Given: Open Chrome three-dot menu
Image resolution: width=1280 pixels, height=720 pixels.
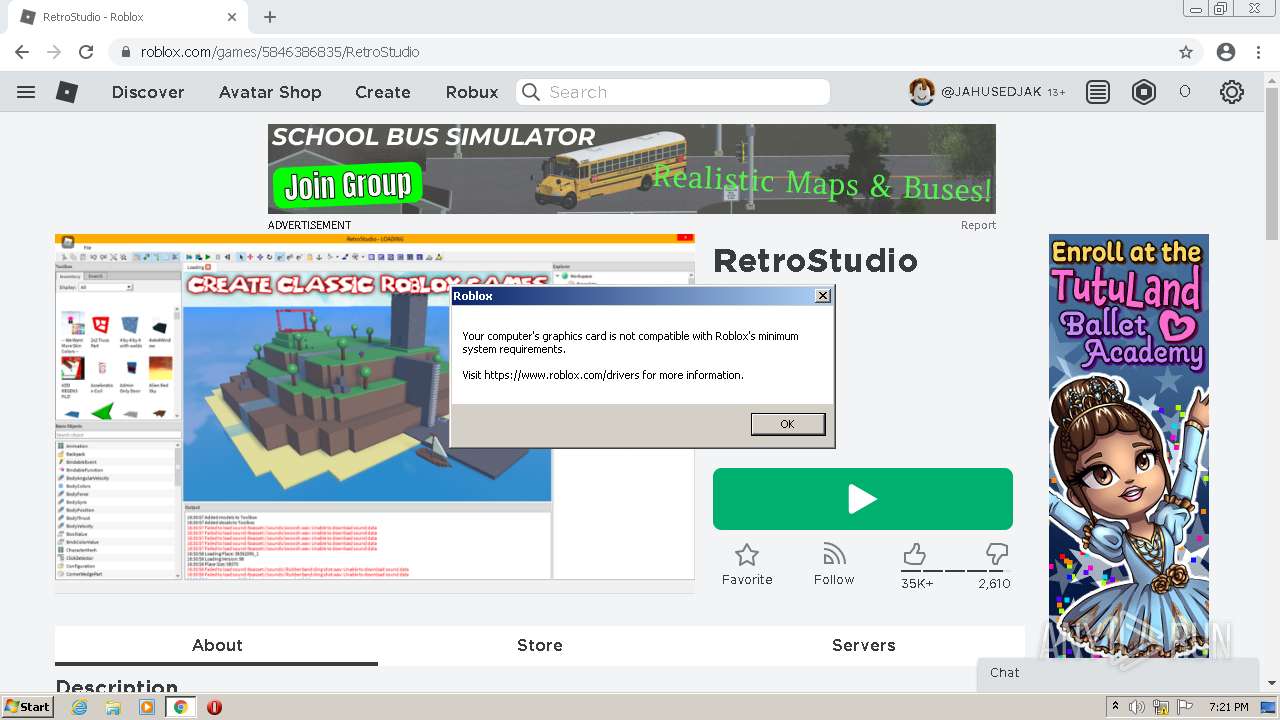Looking at the screenshot, I should (1259, 52).
